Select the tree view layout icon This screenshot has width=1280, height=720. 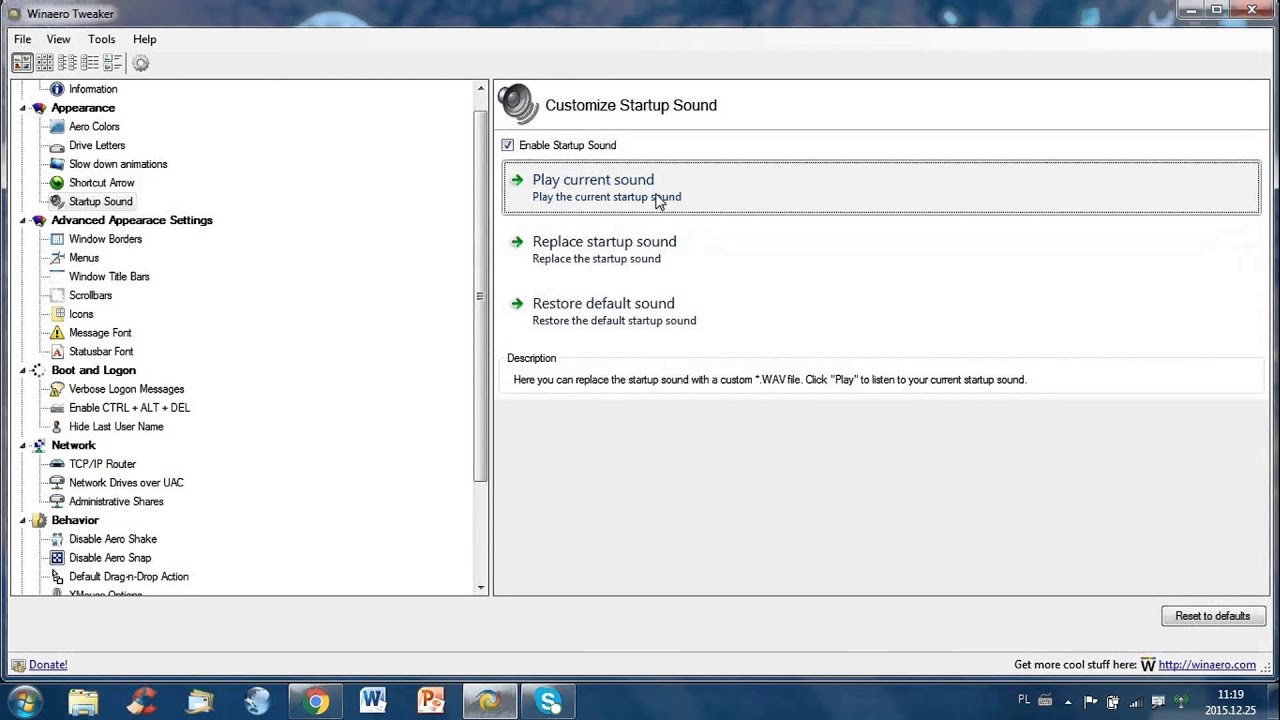(x=67, y=63)
